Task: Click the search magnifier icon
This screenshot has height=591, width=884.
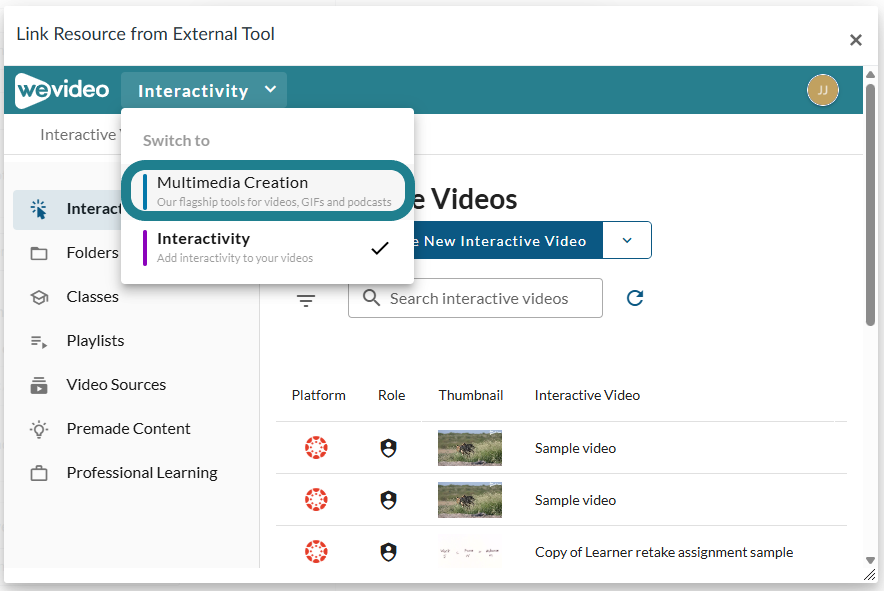Action: [371, 297]
